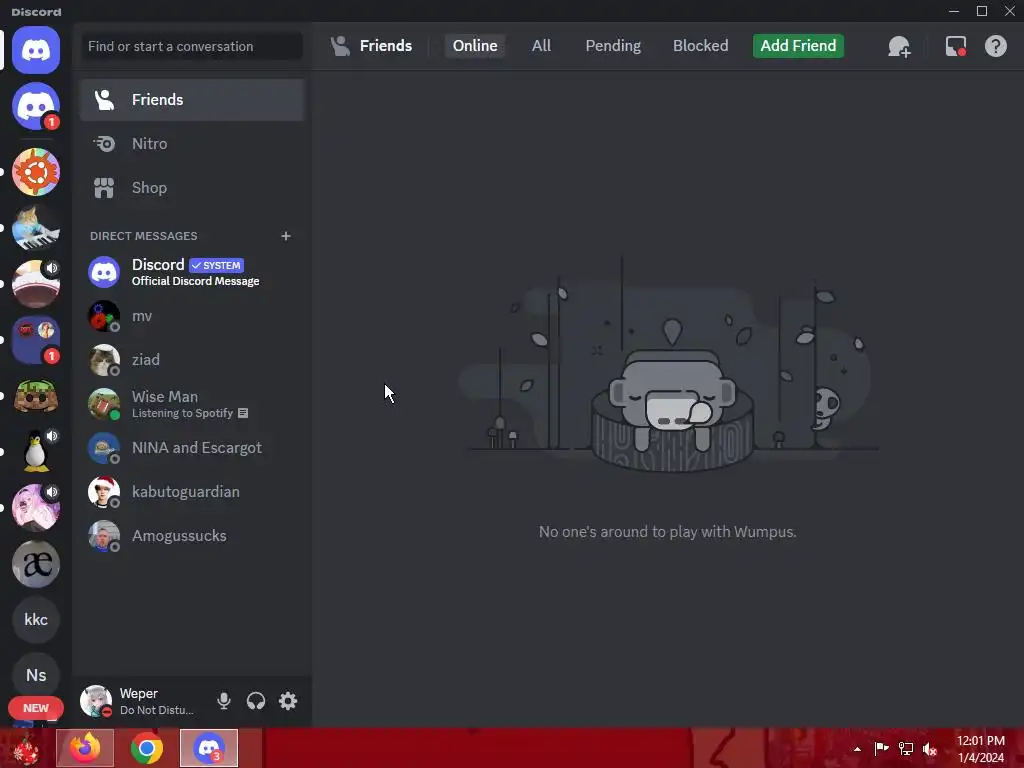Open Chrome from the taskbar
This screenshot has height=768, width=1024.
(x=147, y=748)
